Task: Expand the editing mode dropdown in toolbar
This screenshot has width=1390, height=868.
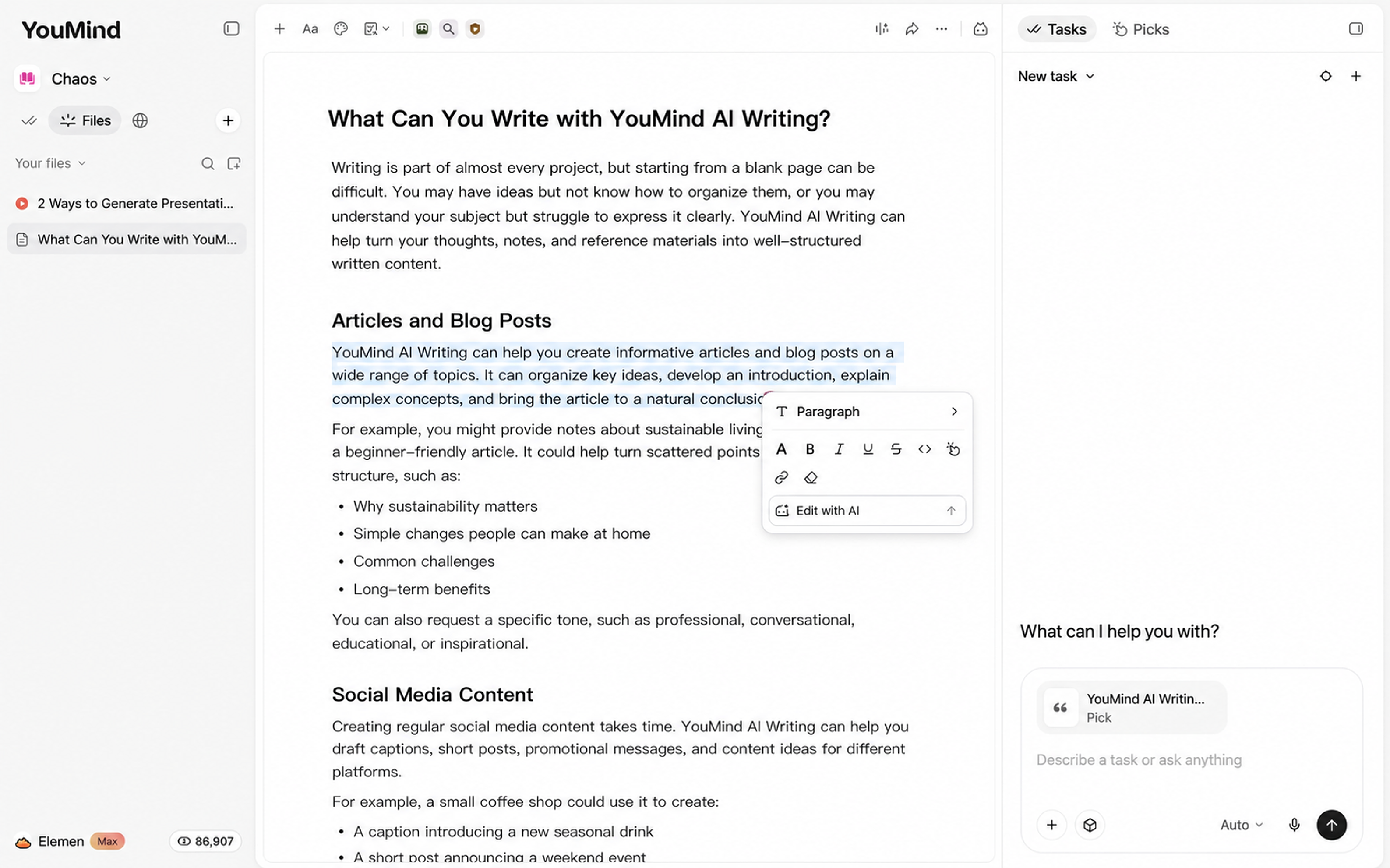Action: 377,29
